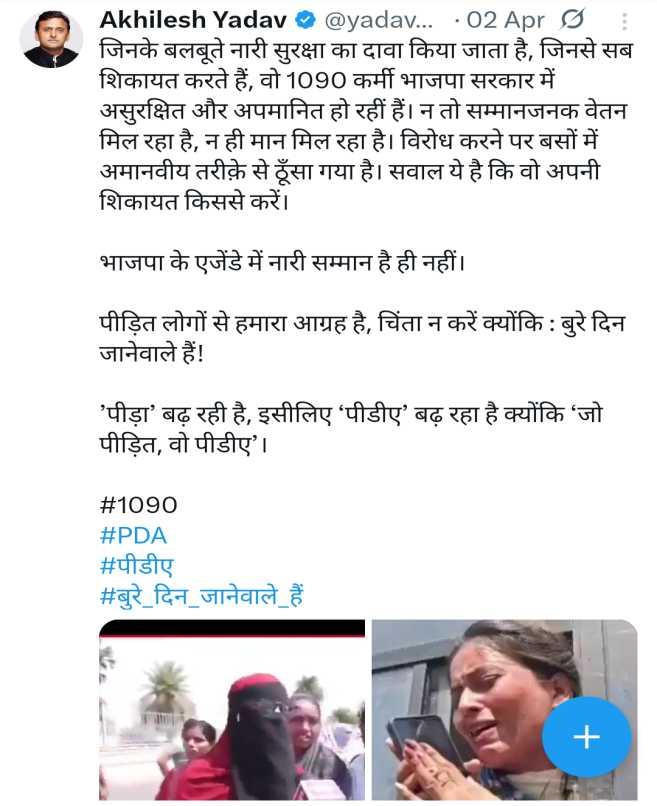This screenshot has height=806, width=657.
Task: Open the #पीडीए hashtag
Action: click(x=137, y=565)
